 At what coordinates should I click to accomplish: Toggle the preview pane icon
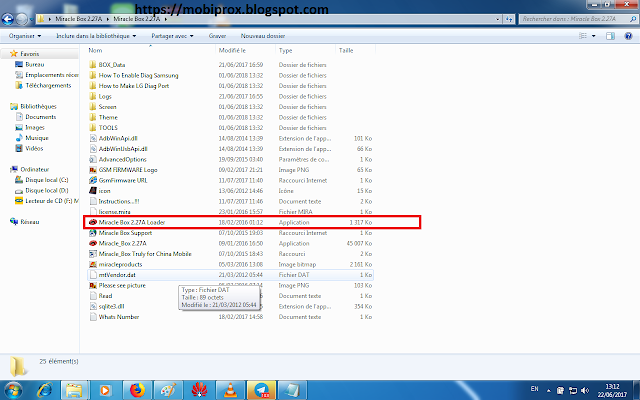(x=610, y=36)
